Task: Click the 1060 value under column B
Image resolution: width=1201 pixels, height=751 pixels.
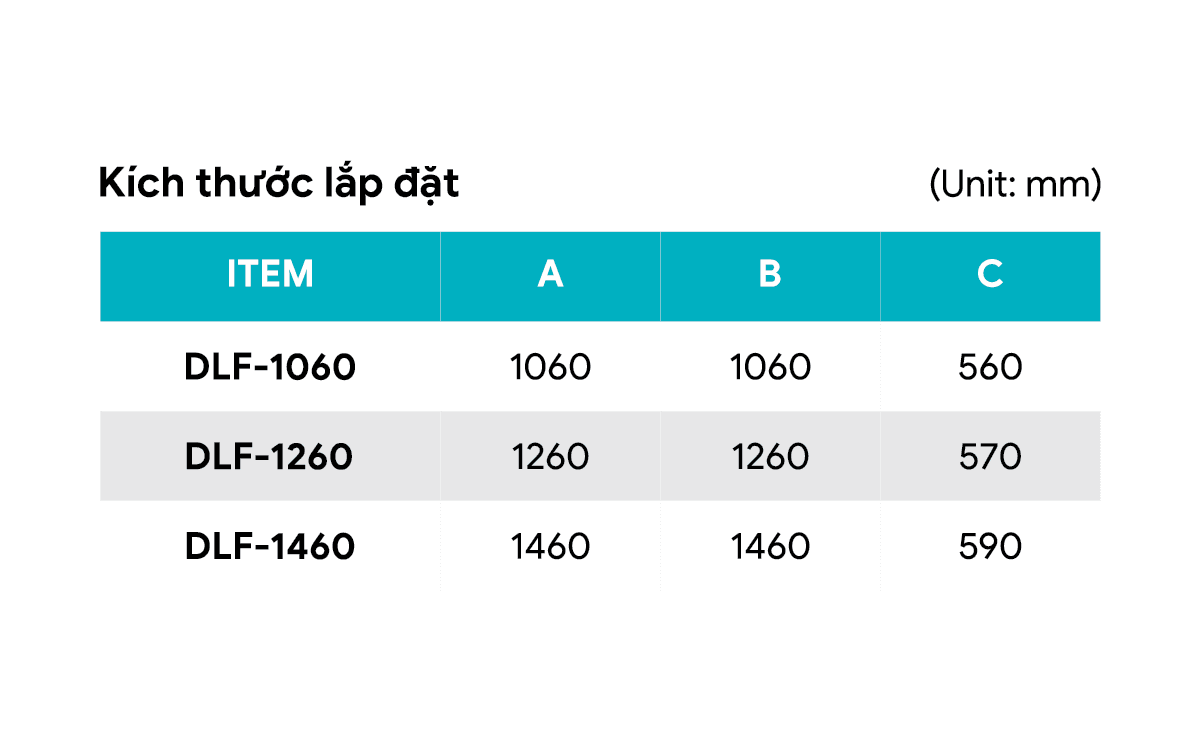Action: pyautogui.click(x=770, y=368)
